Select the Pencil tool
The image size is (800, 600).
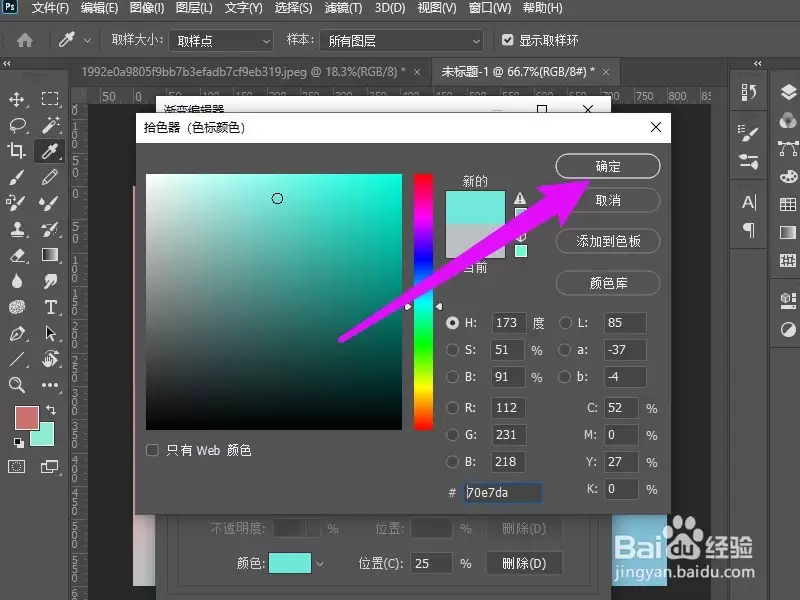tap(49, 177)
